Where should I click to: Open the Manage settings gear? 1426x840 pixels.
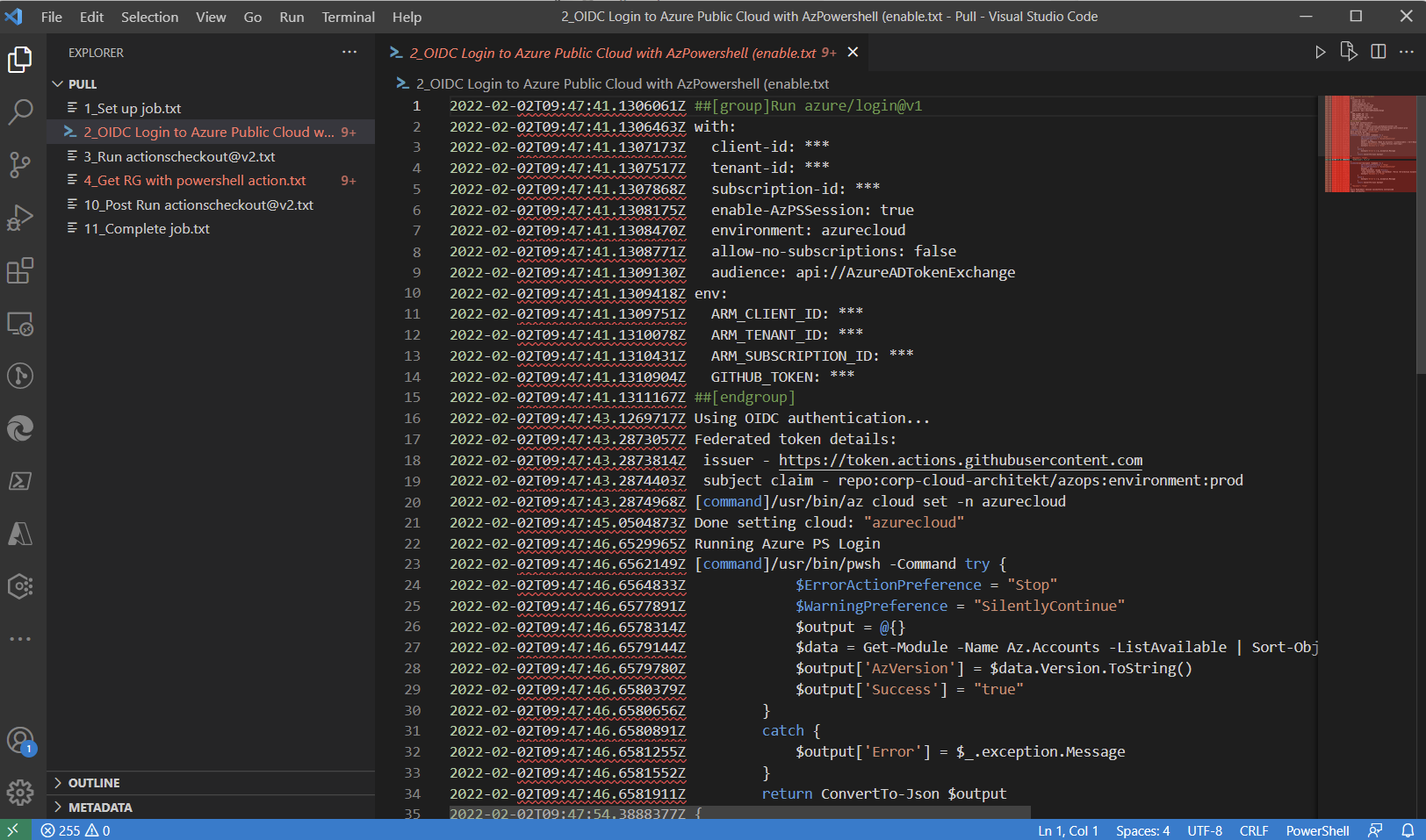[20, 793]
